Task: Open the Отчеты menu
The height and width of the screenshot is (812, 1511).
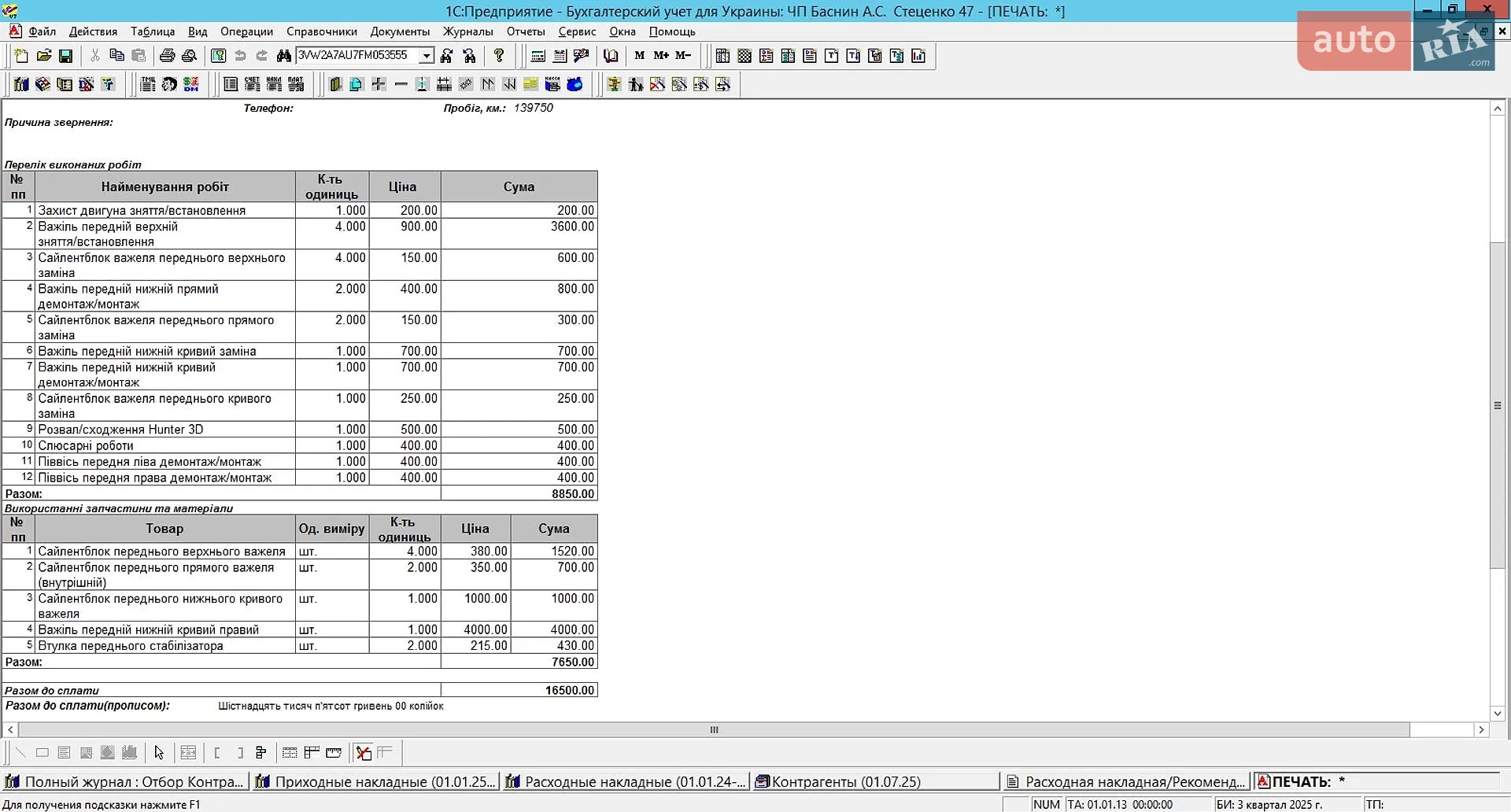Action: coord(526,31)
